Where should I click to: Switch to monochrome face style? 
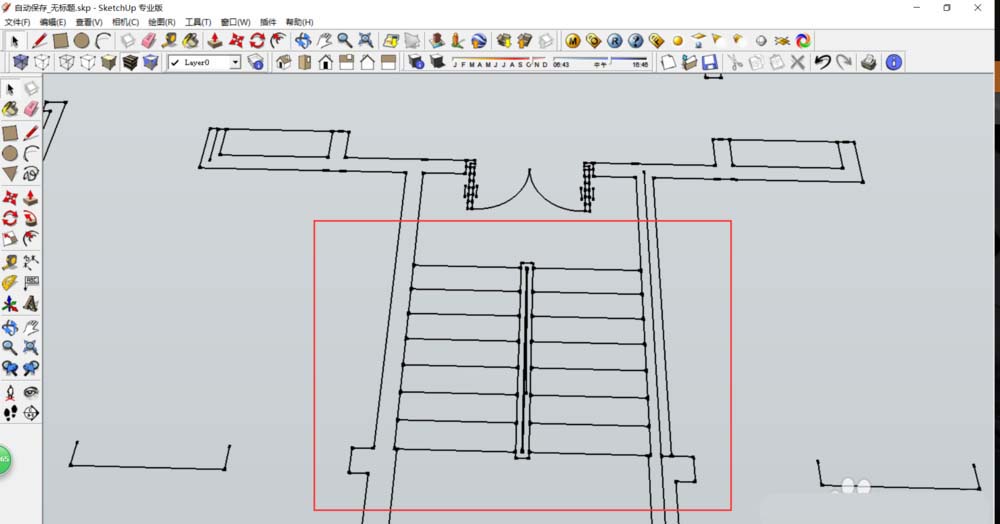151,62
